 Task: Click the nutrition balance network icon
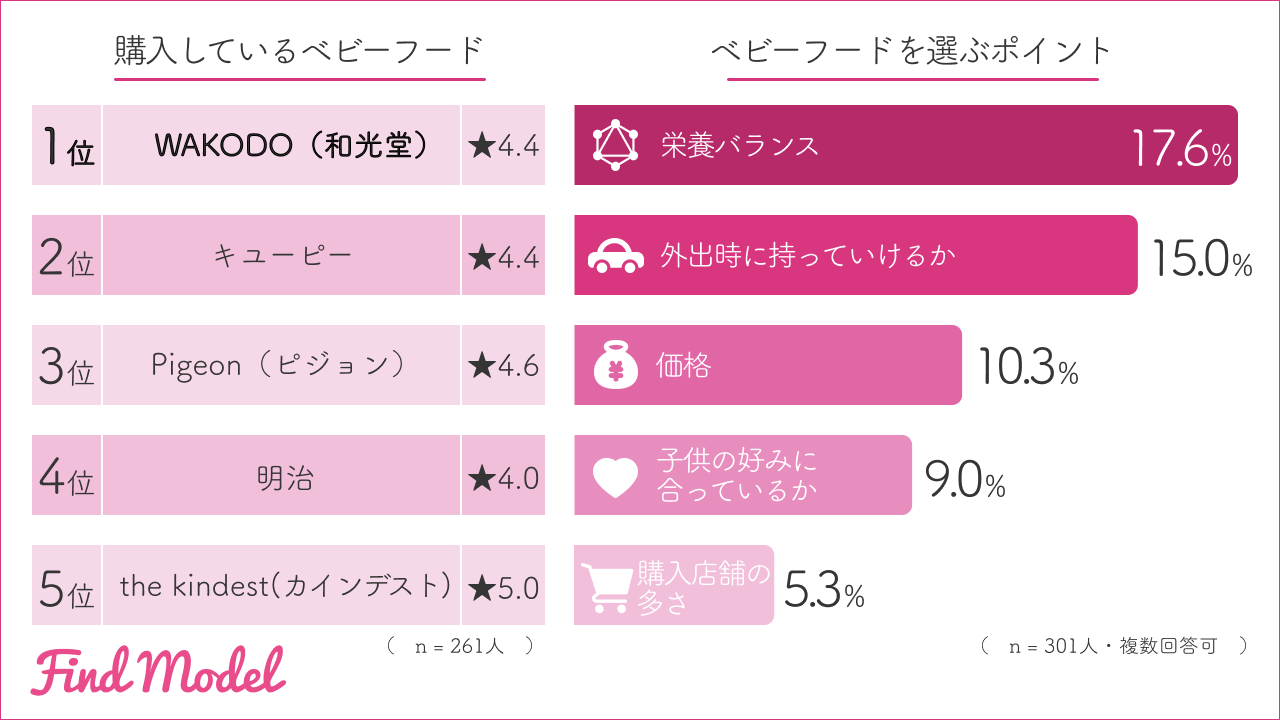615,146
